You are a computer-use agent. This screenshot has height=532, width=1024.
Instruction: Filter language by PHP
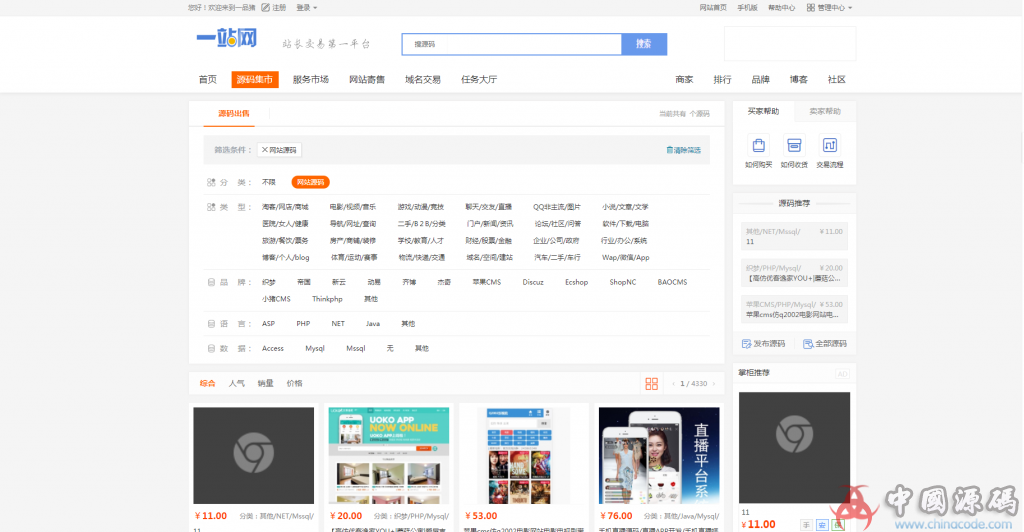click(303, 324)
